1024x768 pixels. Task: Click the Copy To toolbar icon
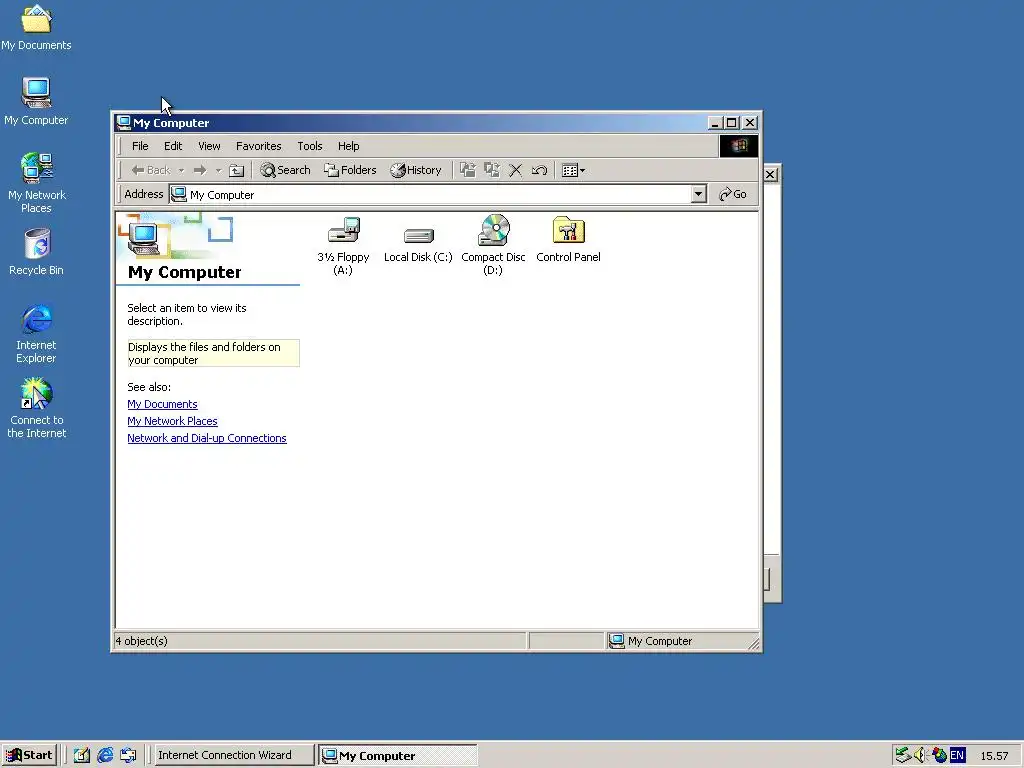[492, 170]
